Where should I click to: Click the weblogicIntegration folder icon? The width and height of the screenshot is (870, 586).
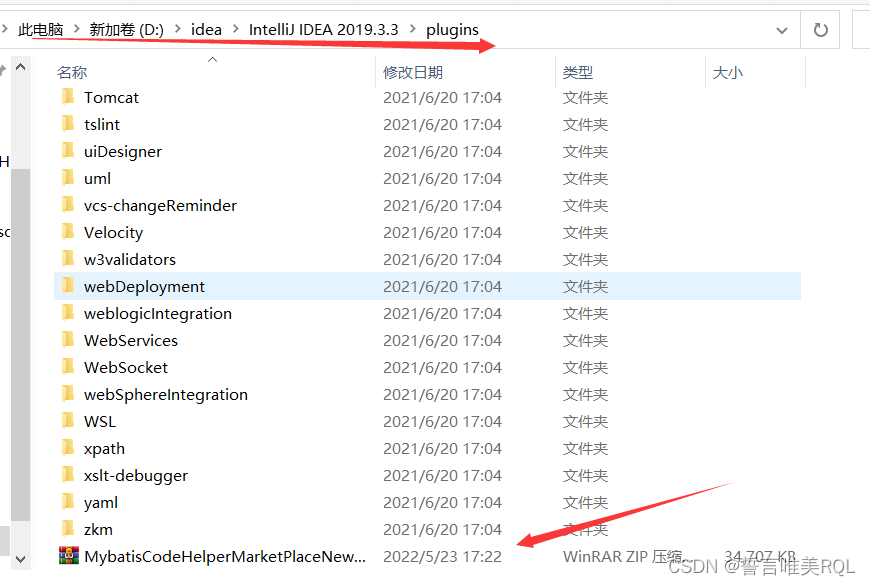click(68, 313)
